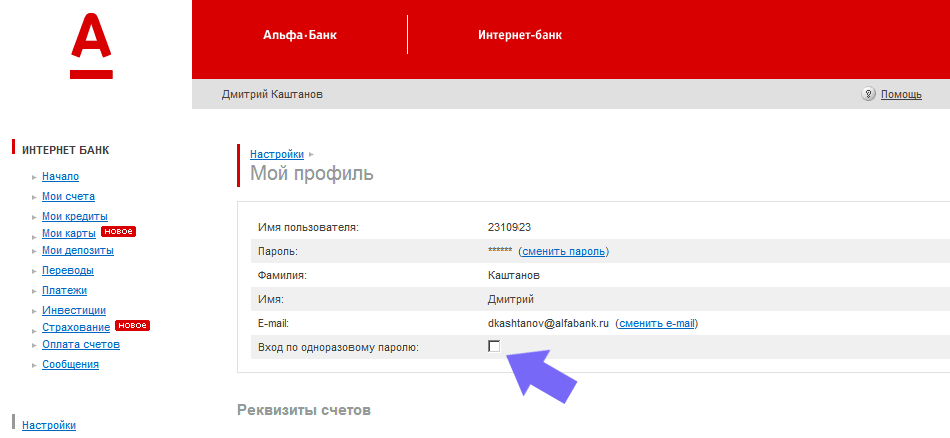This screenshot has width=950, height=438.
Task: Open the Инвестиции section
Action: [x=74, y=310]
